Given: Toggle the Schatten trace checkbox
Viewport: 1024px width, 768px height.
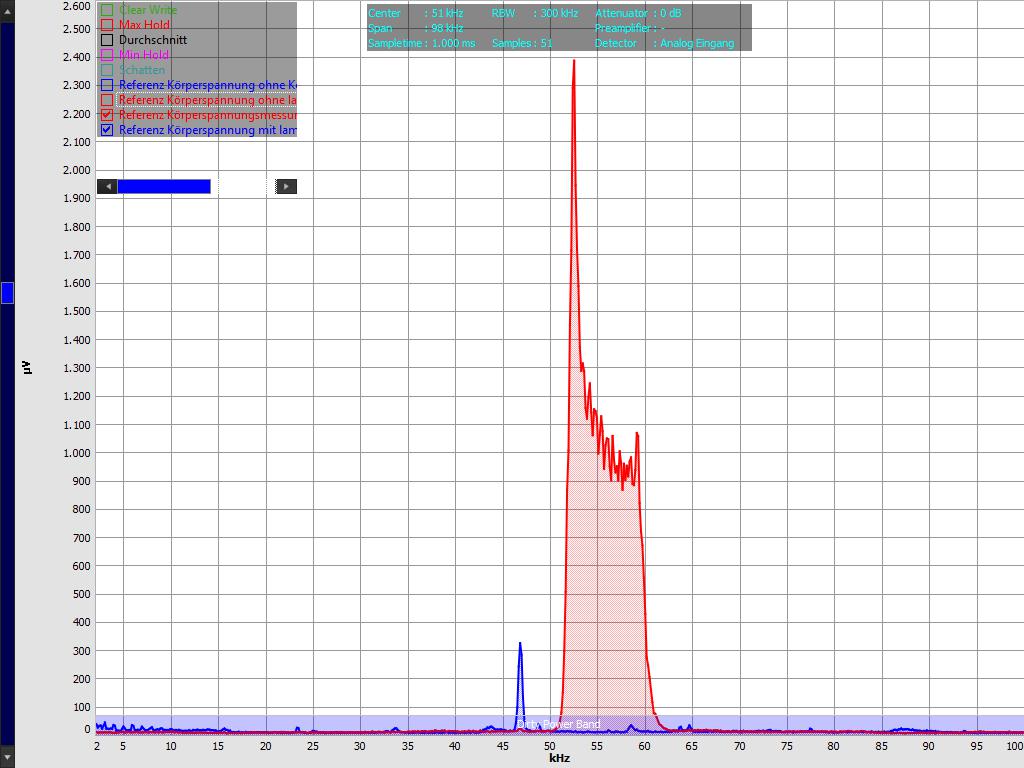Looking at the screenshot, I should tap(107, 70).
